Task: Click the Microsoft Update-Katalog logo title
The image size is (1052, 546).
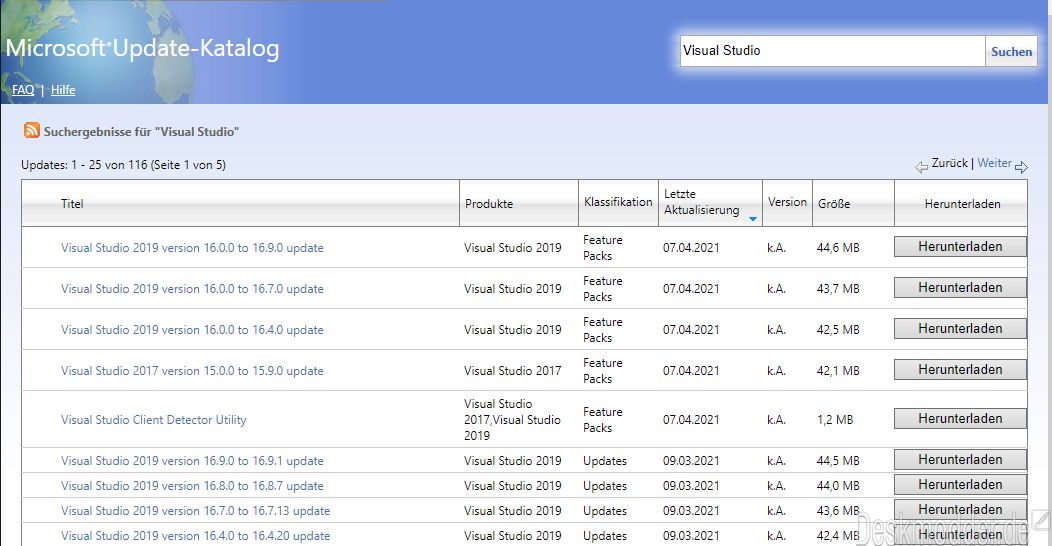Action: point(143,49)
